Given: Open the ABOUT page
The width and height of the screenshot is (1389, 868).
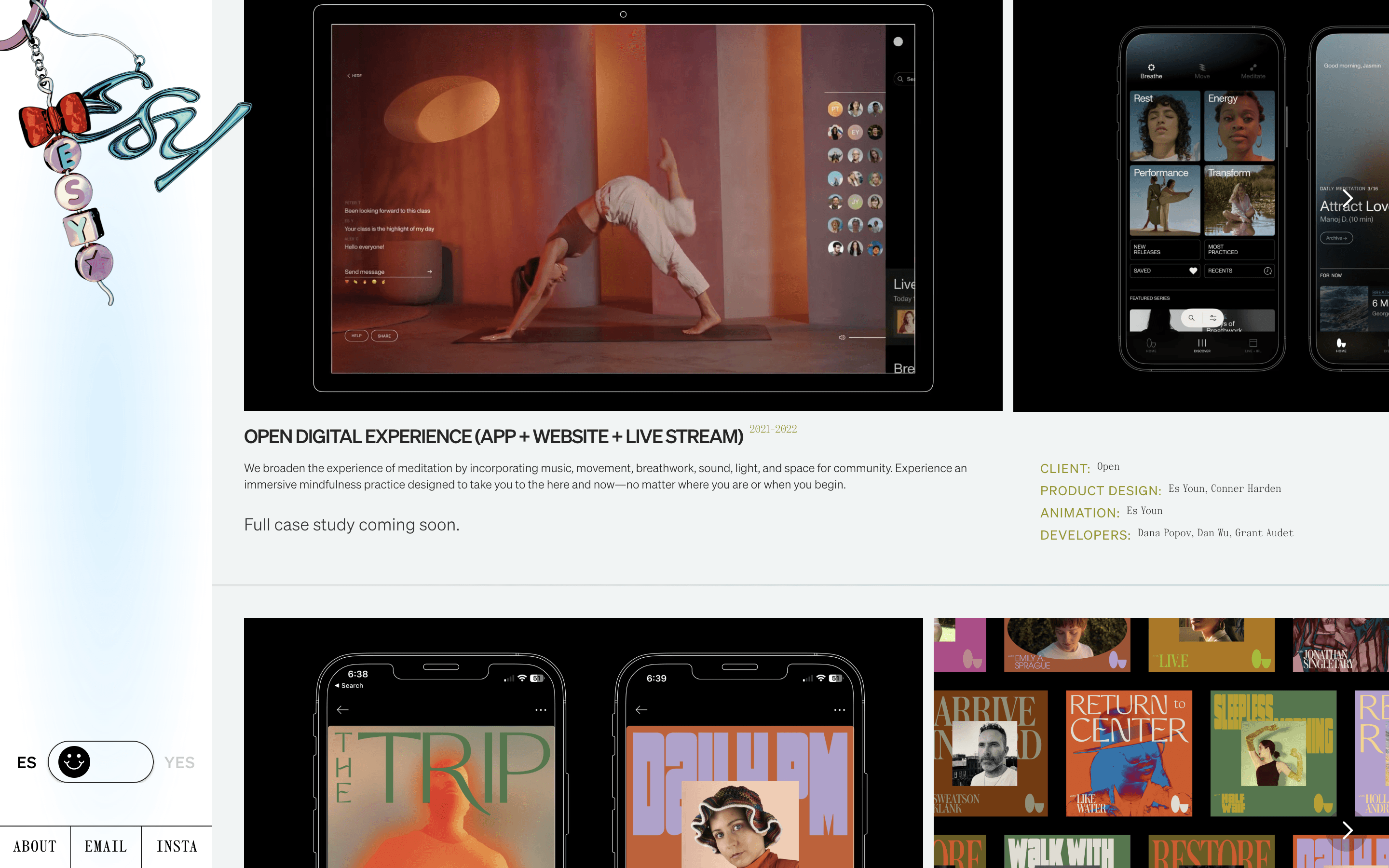Looking at the screenshot, I should pos(35,846).
